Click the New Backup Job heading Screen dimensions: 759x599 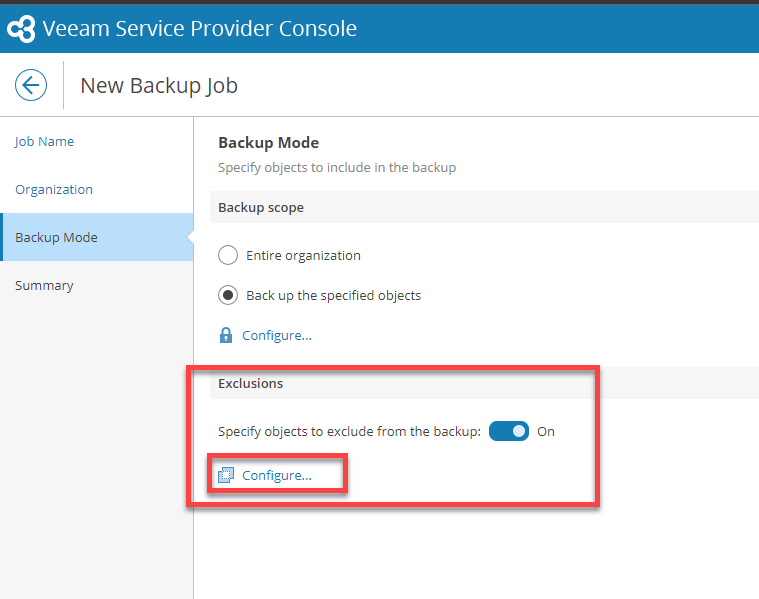click(159, 85)
